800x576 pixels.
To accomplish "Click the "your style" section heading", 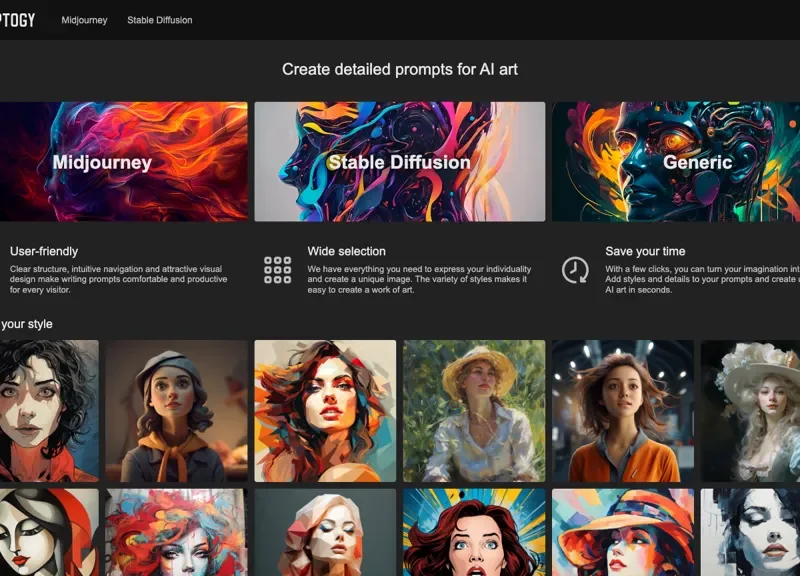I will coord(27,324).
